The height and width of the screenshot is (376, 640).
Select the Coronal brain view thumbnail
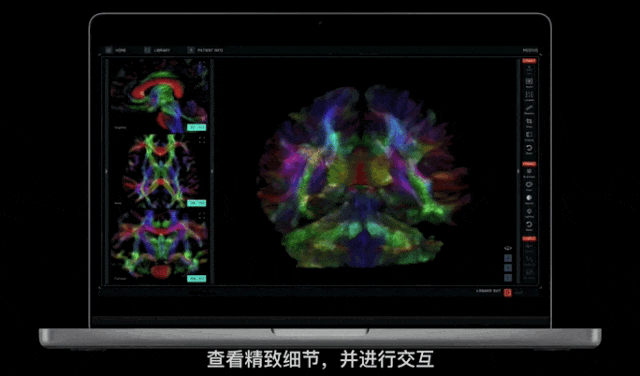[x=159, y=247]
